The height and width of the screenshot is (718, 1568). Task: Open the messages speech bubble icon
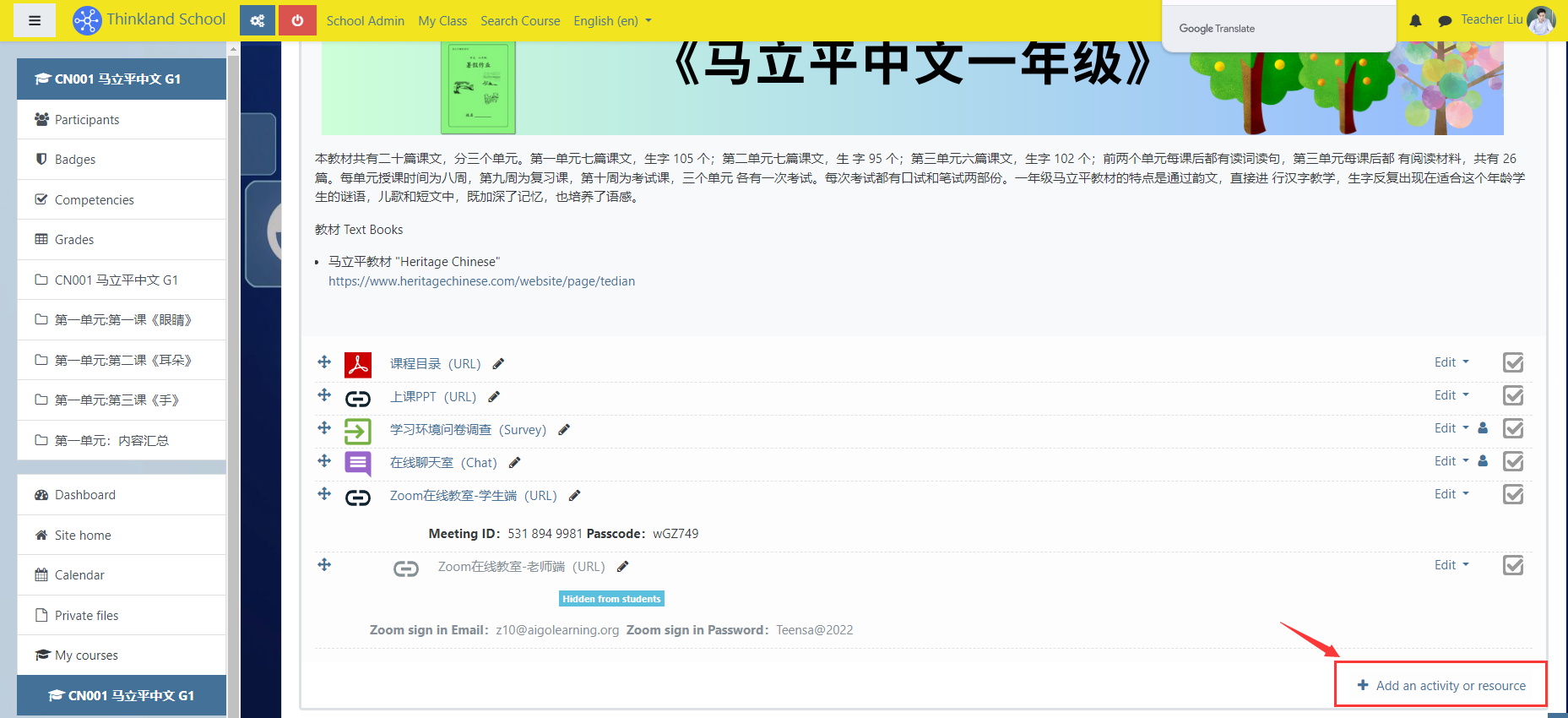click(1445, 20)
